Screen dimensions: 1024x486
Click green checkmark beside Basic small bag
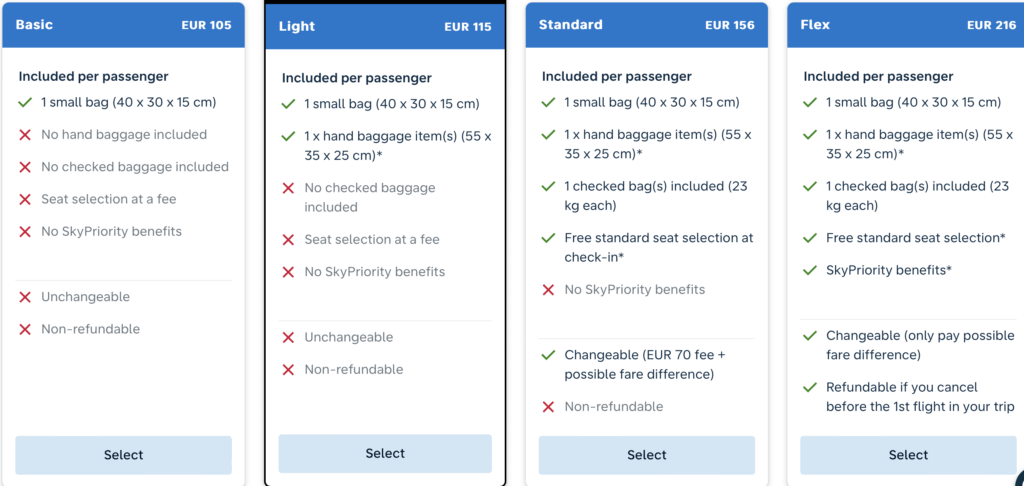coord(25,103)
